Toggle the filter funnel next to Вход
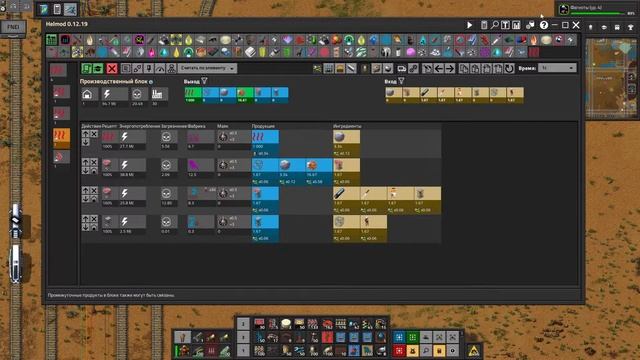 (402, 81)
